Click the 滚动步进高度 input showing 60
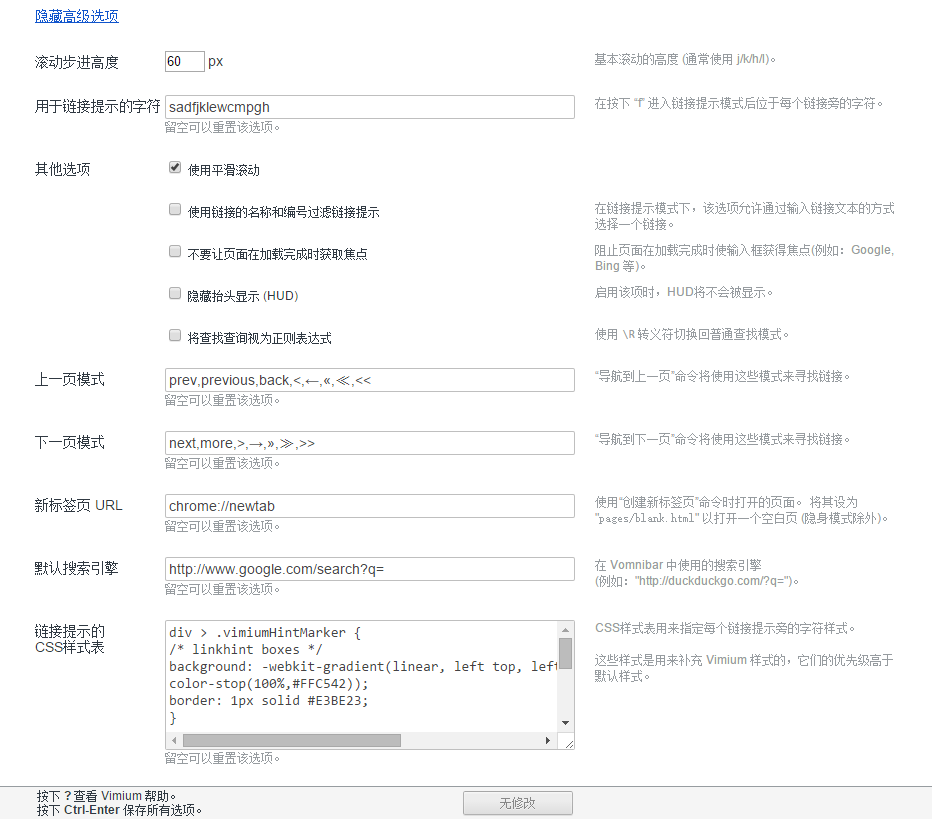Screen dimensions: 932x819 pos(185,61)
